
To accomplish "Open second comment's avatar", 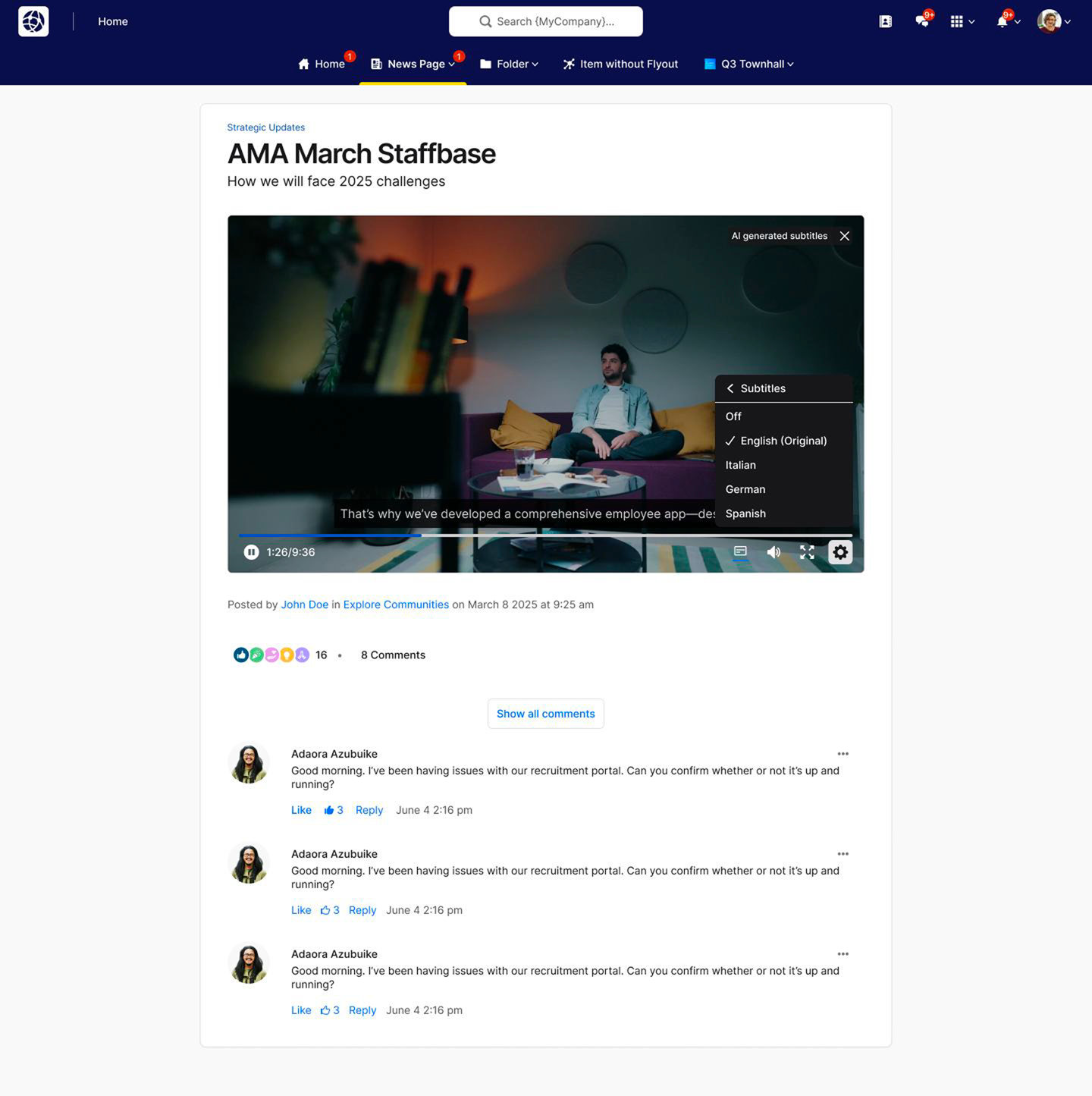I will click(x=249, y=863).
